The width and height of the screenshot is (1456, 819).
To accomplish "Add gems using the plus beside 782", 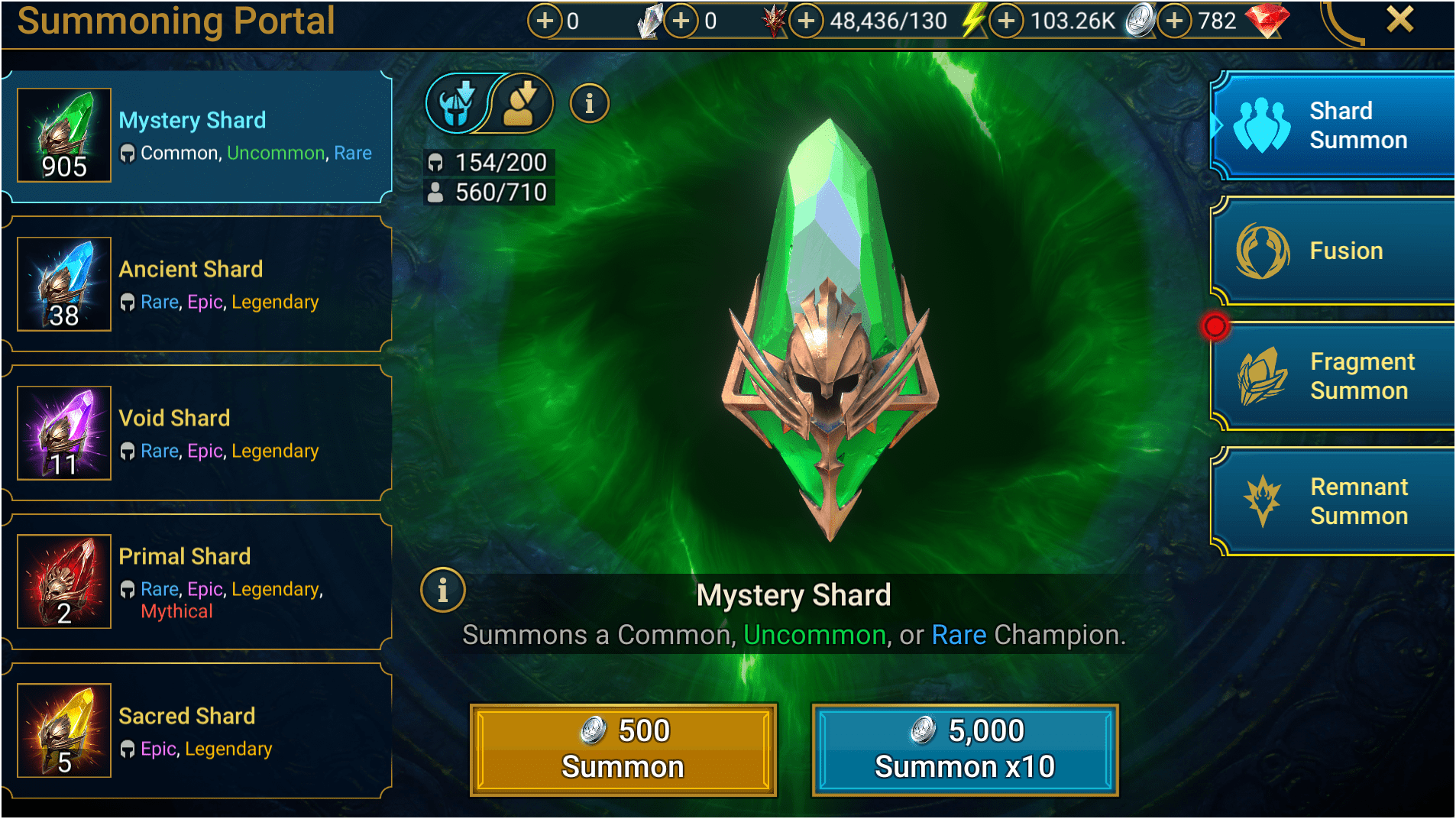I will (x=1174, y=21).
